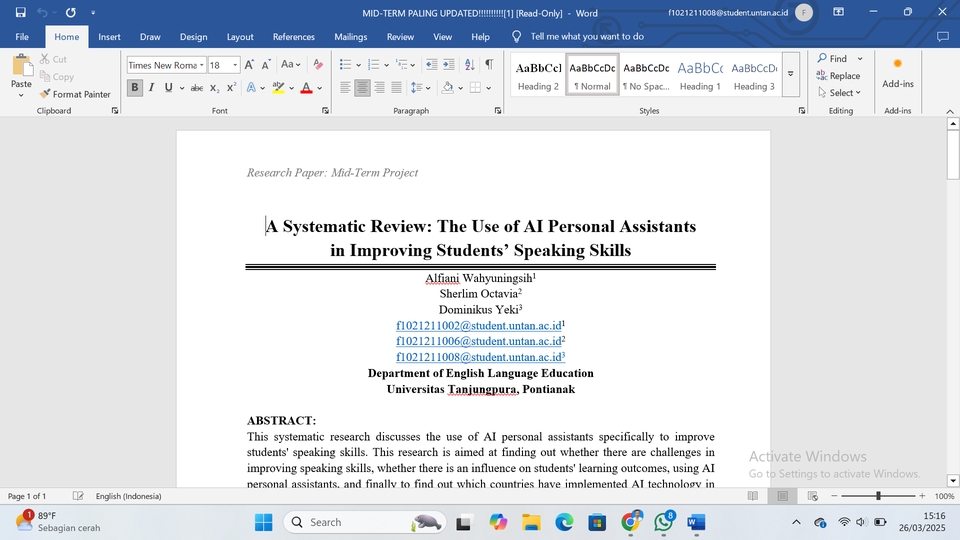This screenshot has width=960, height=540.
Task: Open the comments speech bubble icon
Action: tap(943, 37)
